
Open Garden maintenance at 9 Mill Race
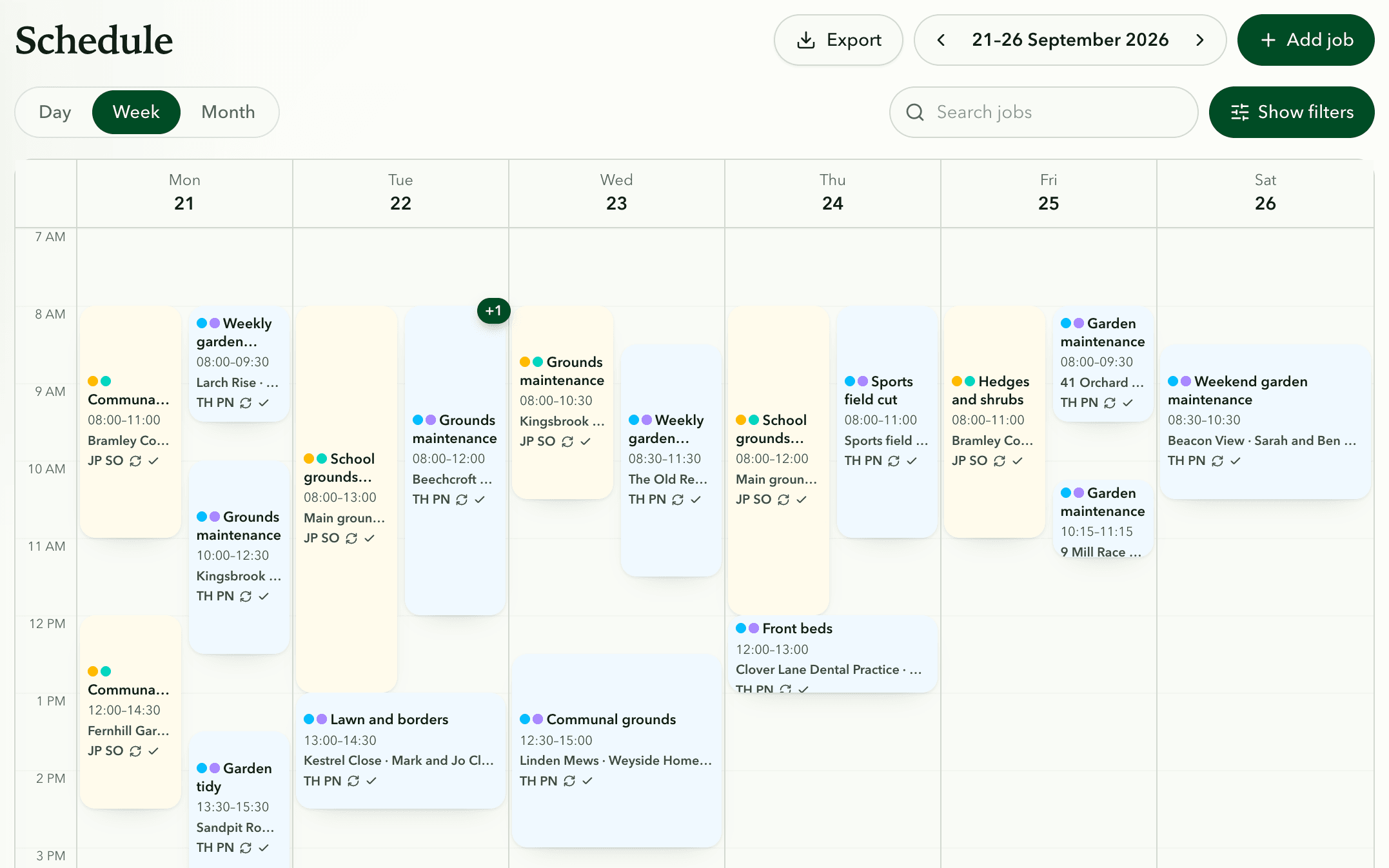(1103, 519)
